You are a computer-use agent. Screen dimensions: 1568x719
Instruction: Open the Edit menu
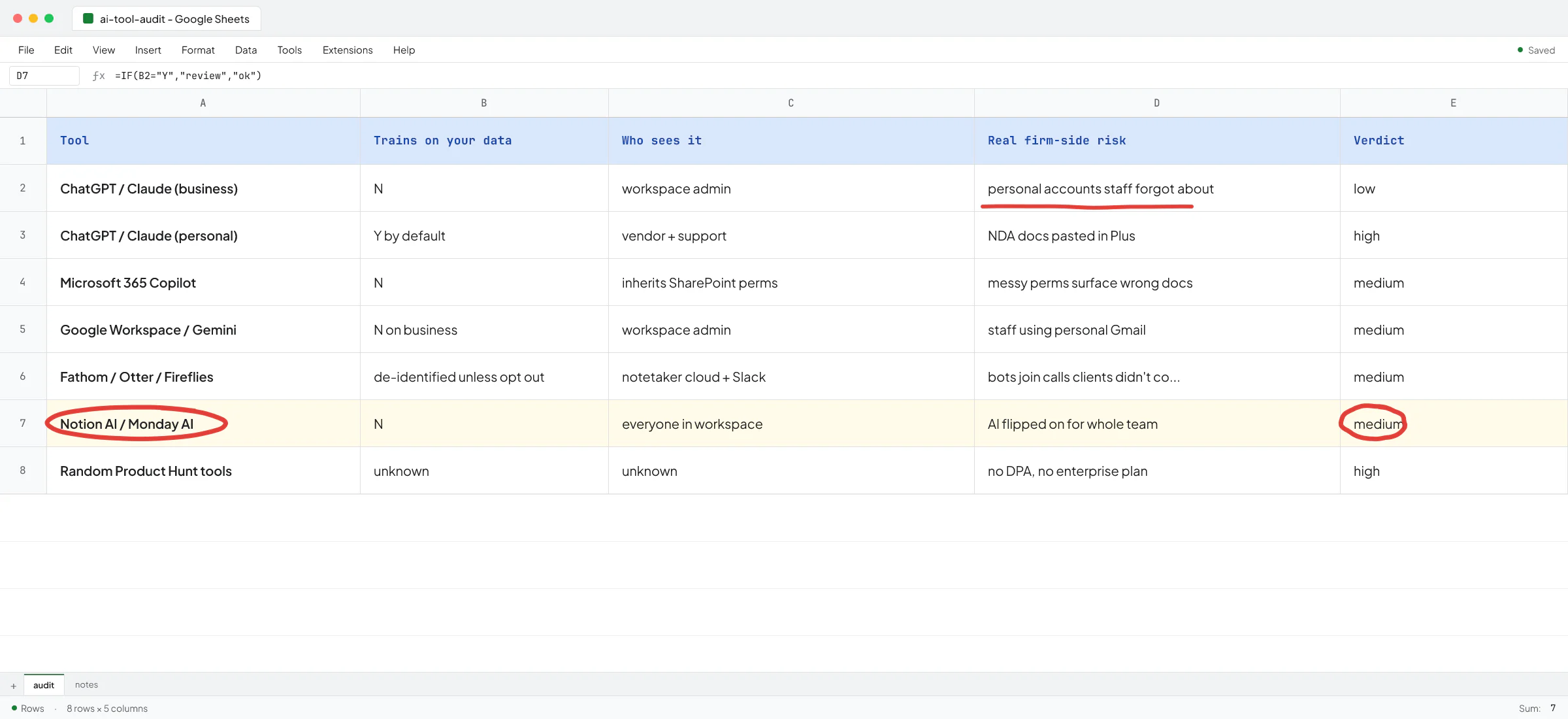point(63,50)
